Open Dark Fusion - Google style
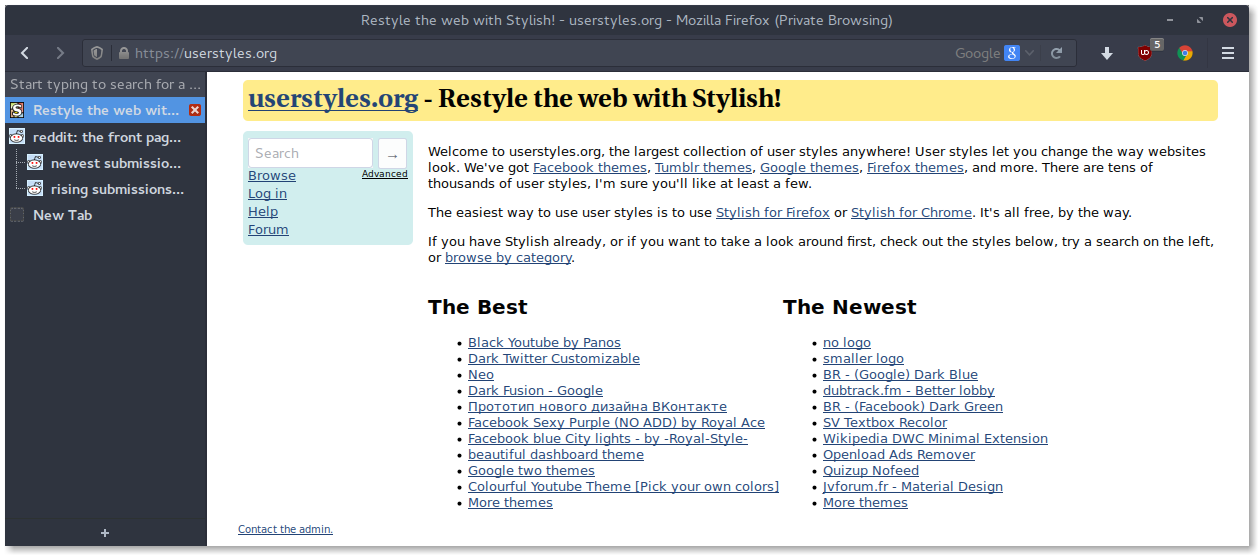 [535, 391]
